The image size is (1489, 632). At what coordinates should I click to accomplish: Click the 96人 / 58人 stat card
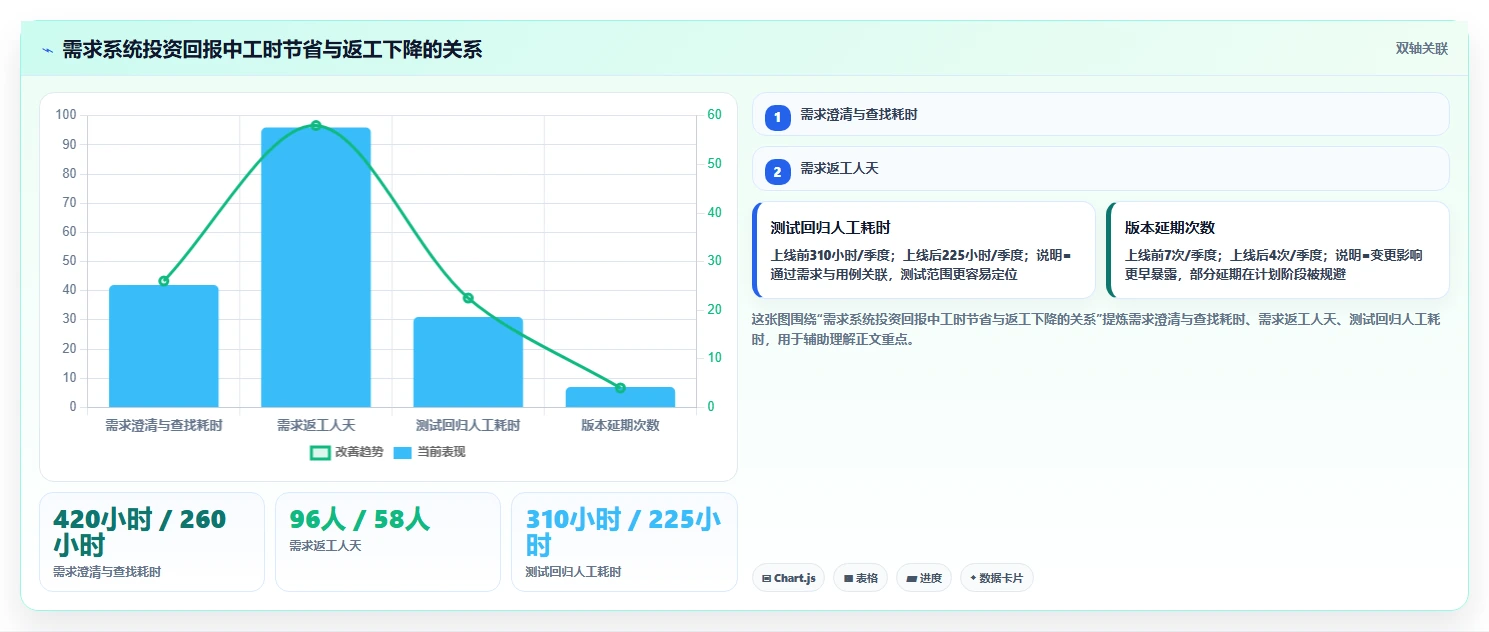click(x=388, y=542)
